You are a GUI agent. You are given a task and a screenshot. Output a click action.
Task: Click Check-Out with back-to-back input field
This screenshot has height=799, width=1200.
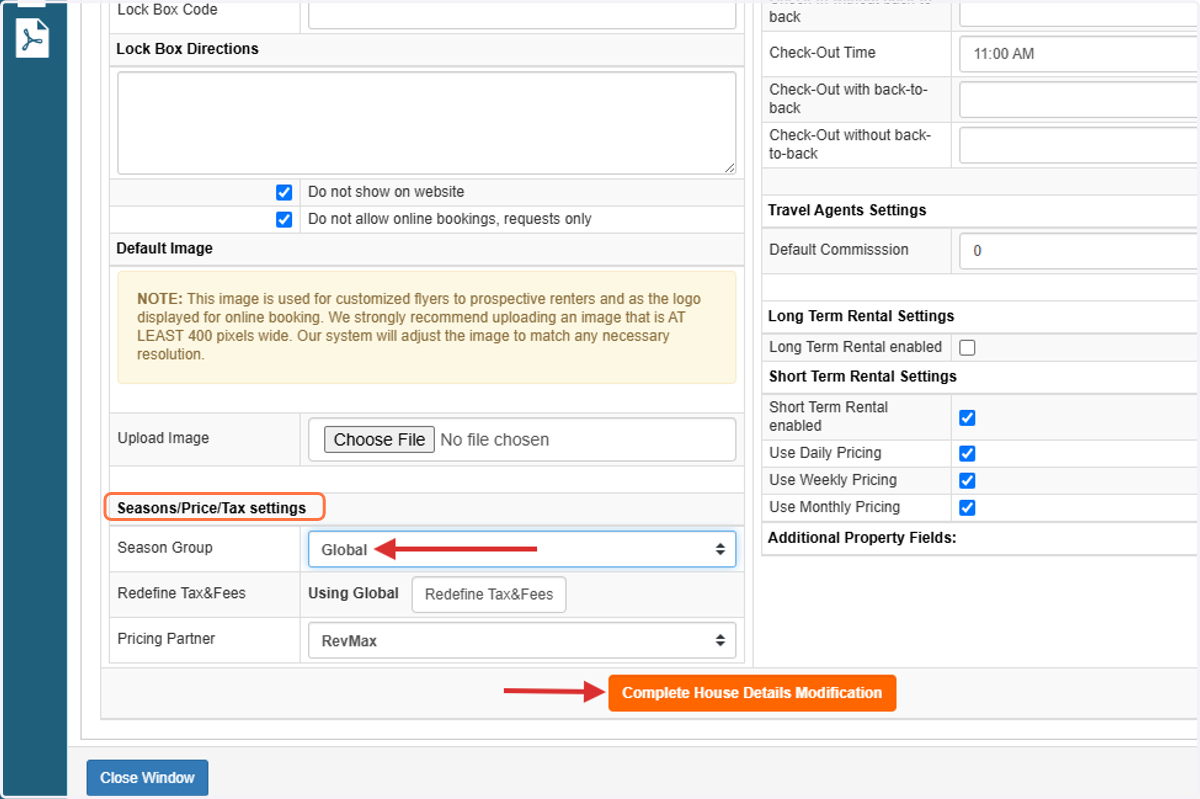click(x=1079, y=99)
